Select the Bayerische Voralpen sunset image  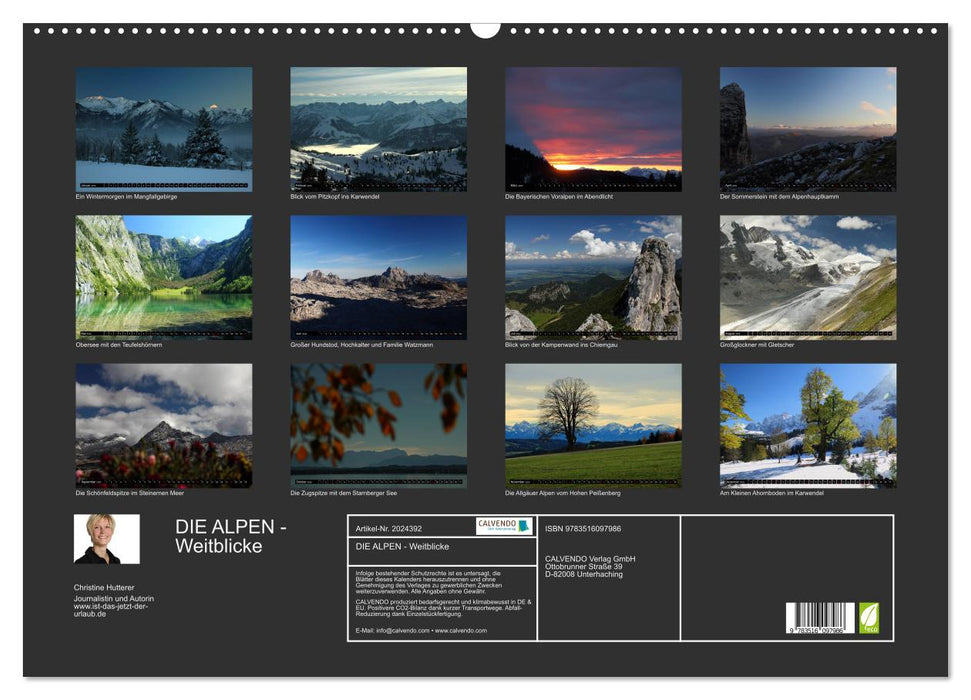coord(590,130)
